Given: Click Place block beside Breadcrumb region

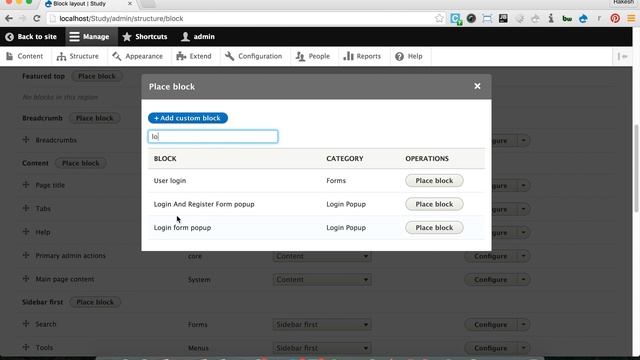Looking at the screenshot, I should [94, 118].
